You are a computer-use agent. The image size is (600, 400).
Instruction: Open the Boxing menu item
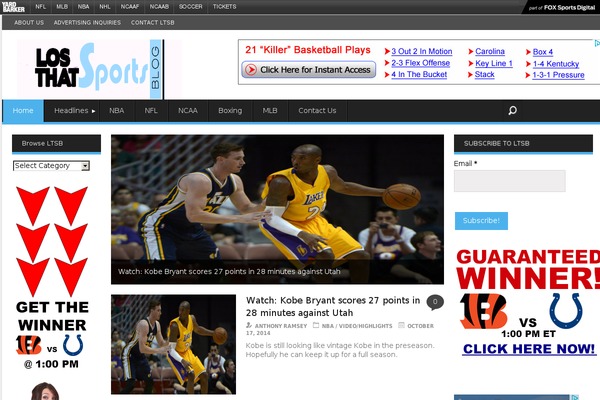click(230, 111)
